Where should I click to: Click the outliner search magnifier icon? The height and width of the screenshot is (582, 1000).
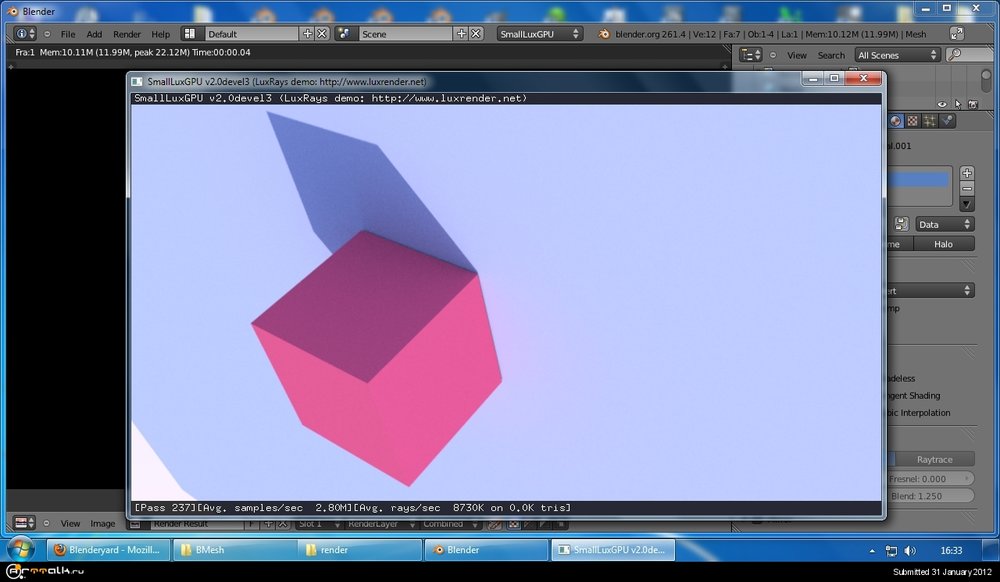pyautogui.click(x=954, y=55)
